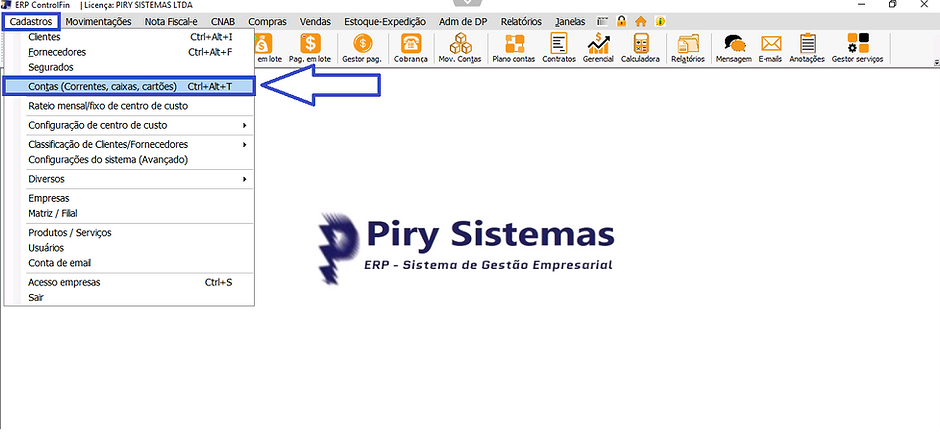
Task: Open the Gerencial chart icon
Action: (598, 48)
